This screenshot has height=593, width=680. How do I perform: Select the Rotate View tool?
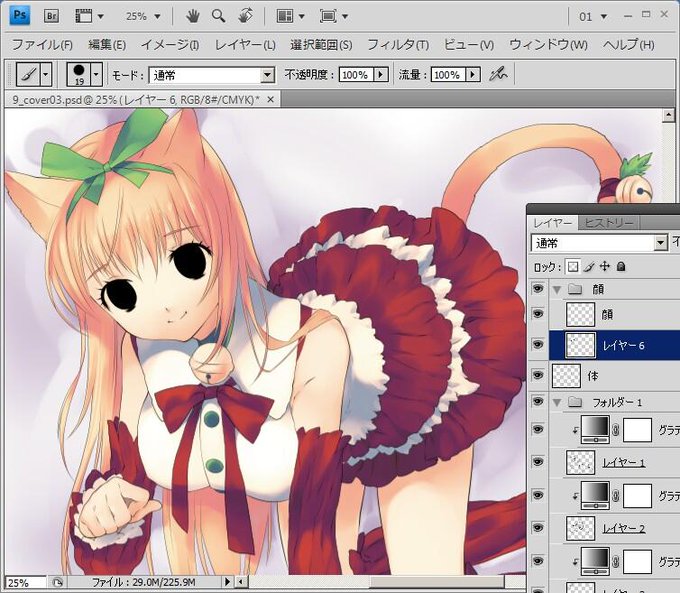(246, 16)
